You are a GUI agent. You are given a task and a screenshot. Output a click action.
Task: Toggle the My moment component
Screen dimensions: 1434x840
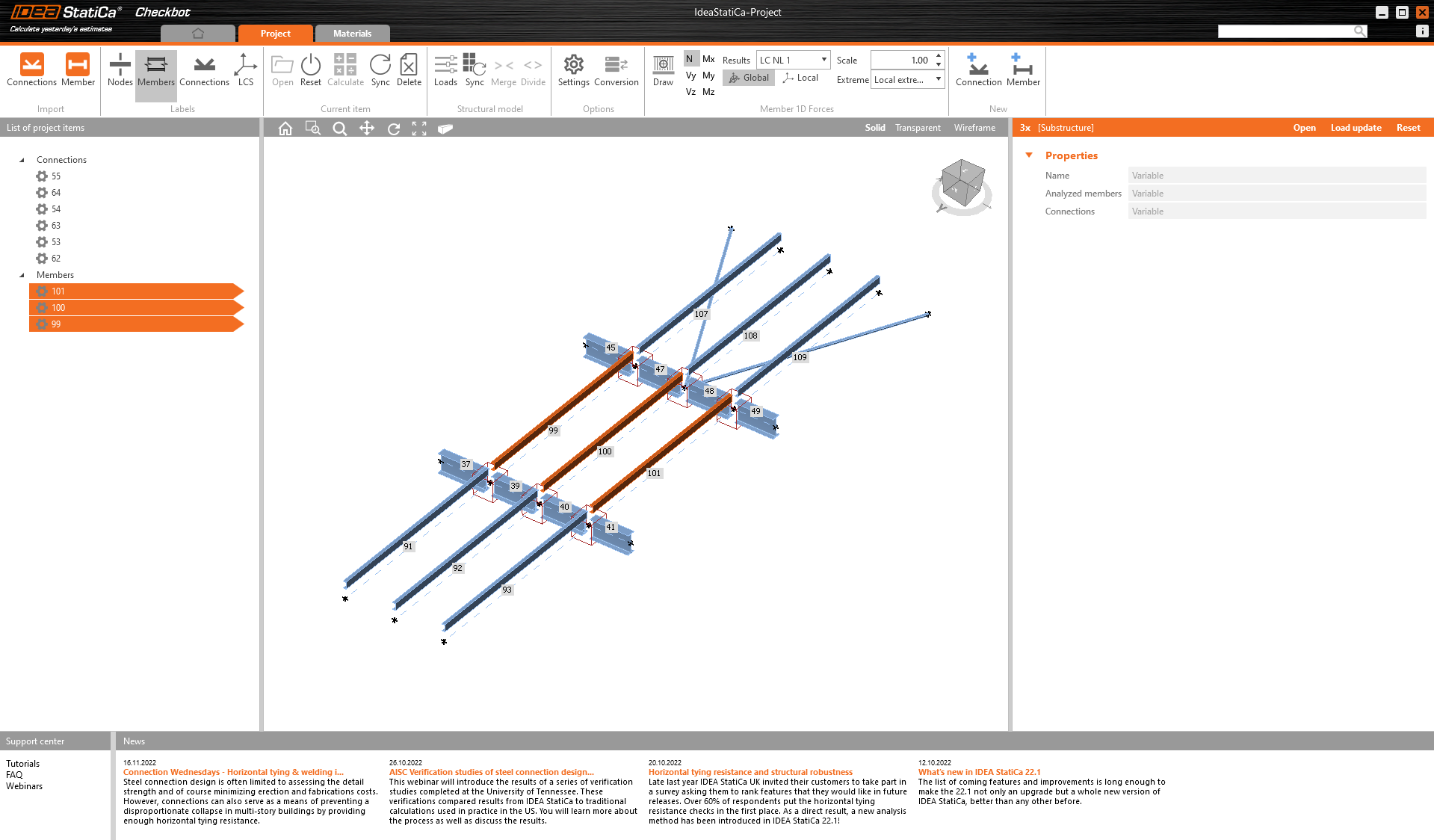(x=708, y=75)
